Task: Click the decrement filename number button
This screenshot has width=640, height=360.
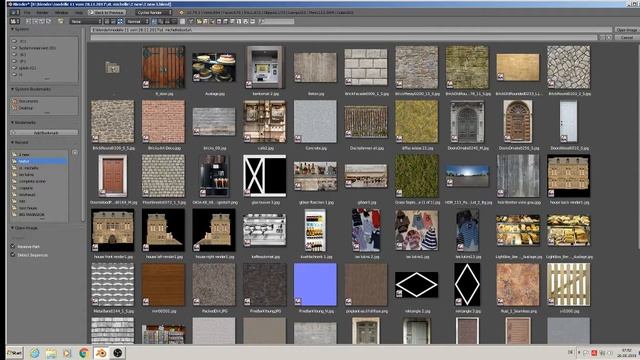Action: coord(602,38)
